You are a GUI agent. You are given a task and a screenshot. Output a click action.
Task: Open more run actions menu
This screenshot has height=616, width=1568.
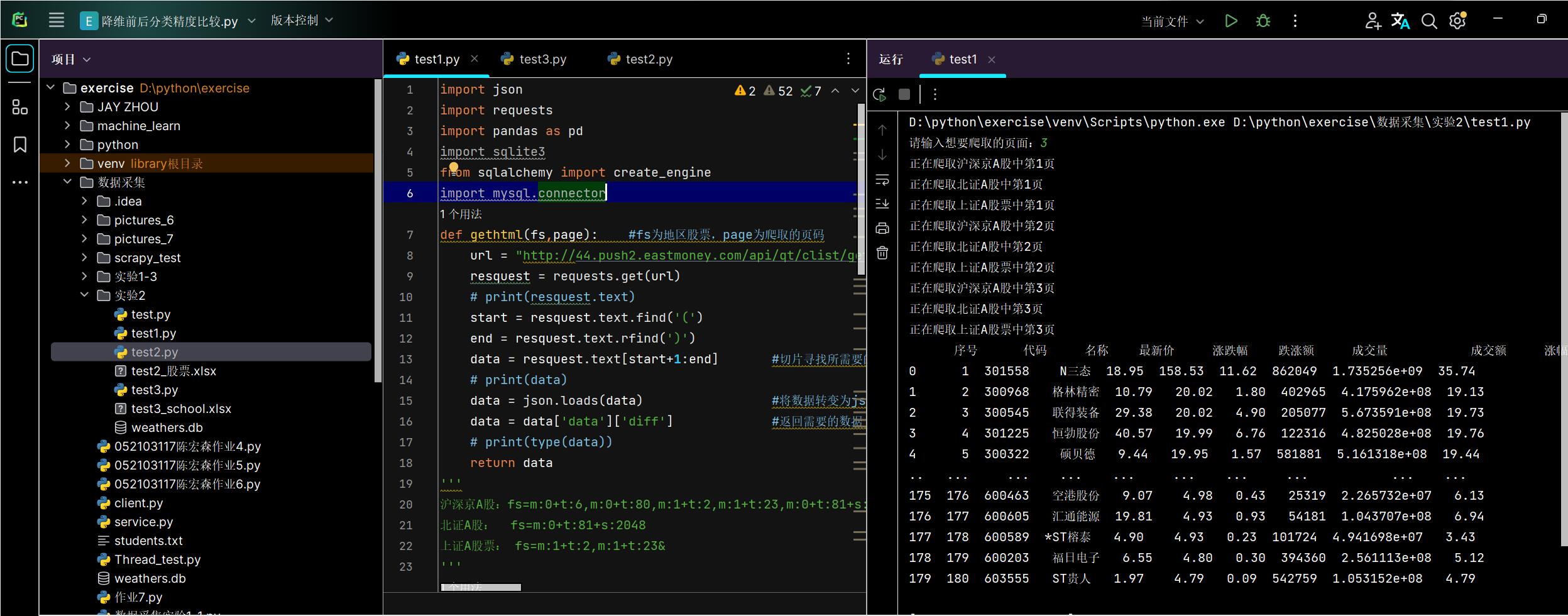coord(1295,21)
